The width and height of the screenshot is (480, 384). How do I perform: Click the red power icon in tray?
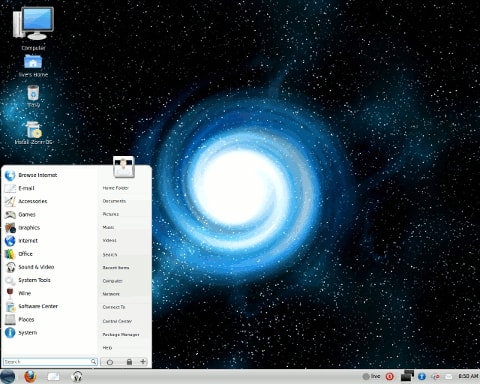(389, 377)
